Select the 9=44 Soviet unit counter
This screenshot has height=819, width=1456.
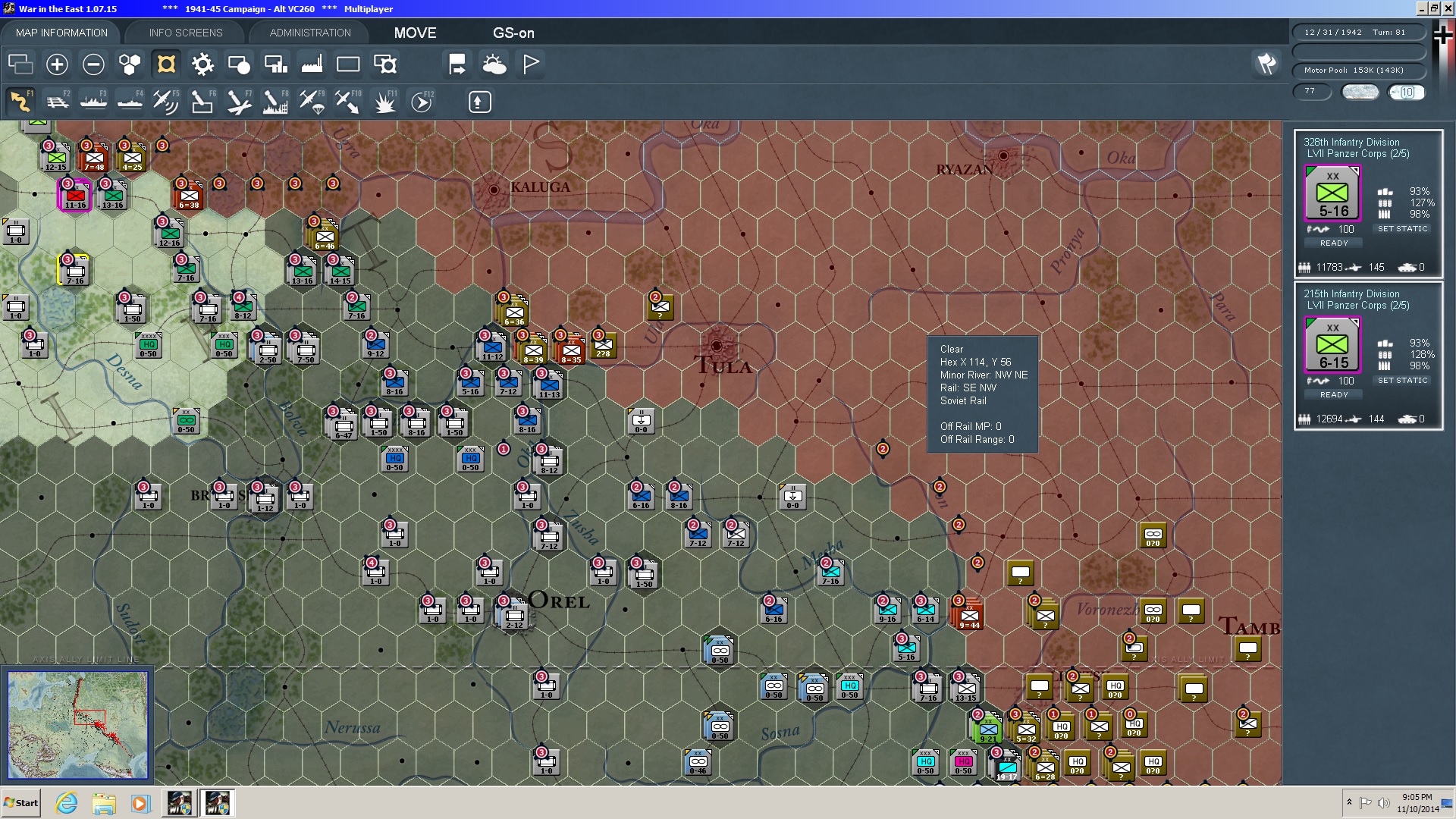click(968, 613)
